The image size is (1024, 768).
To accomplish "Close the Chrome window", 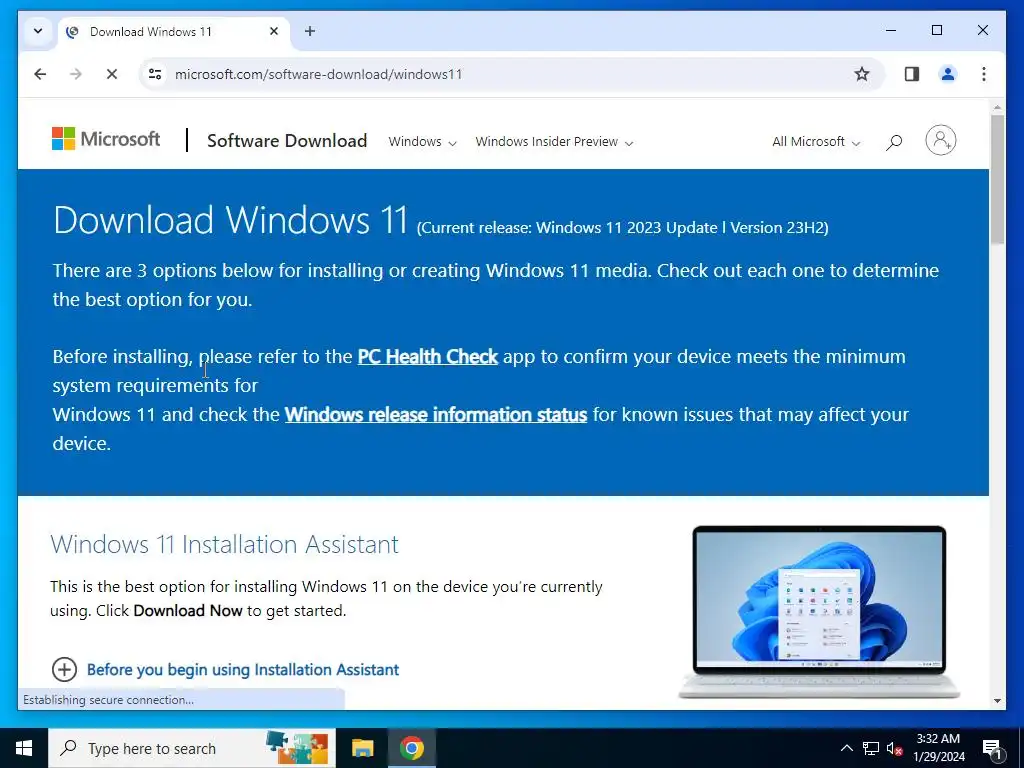I will tap(983, 30).
